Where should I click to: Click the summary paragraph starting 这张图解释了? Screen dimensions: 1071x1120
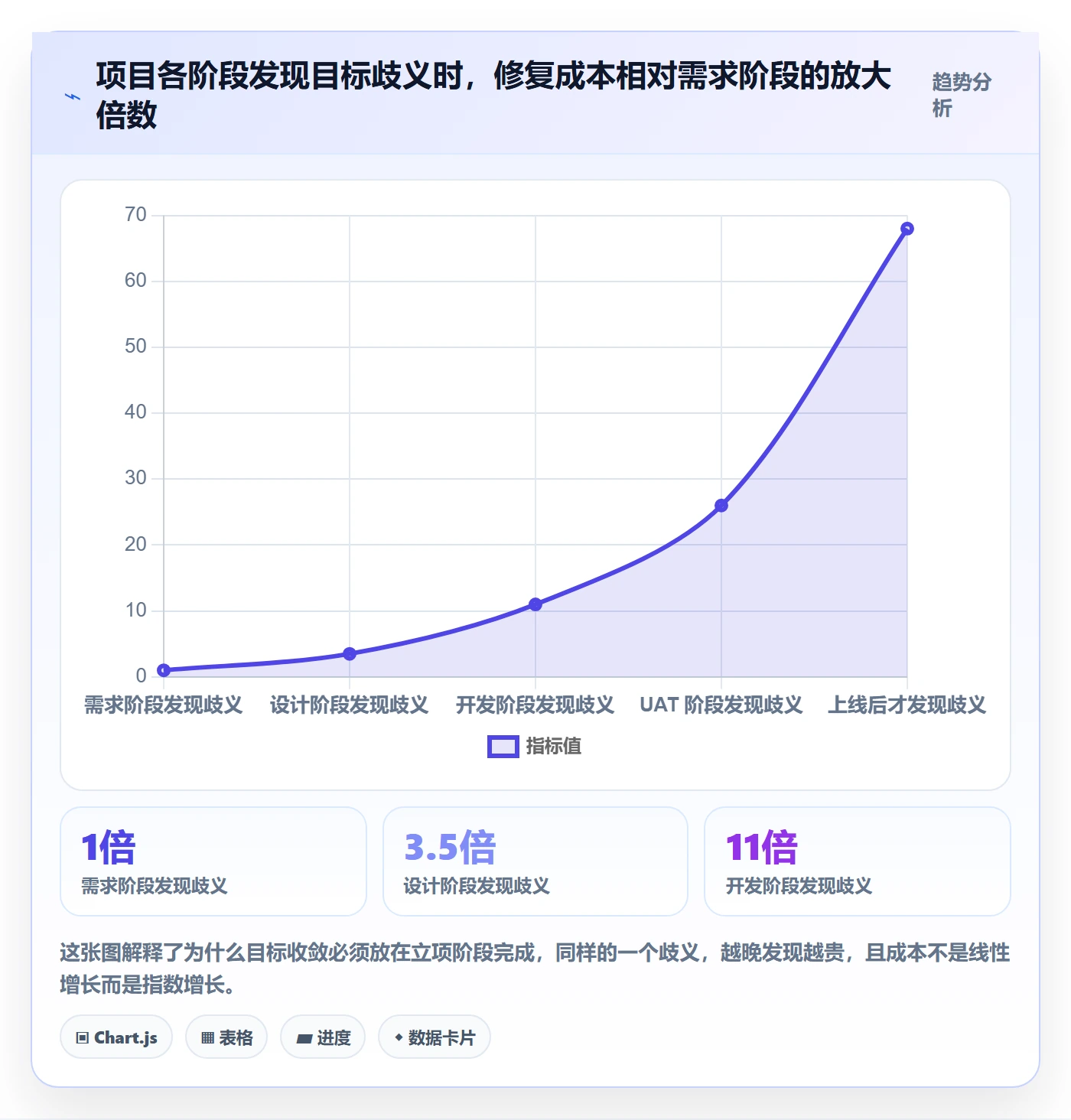click(535, 969)
